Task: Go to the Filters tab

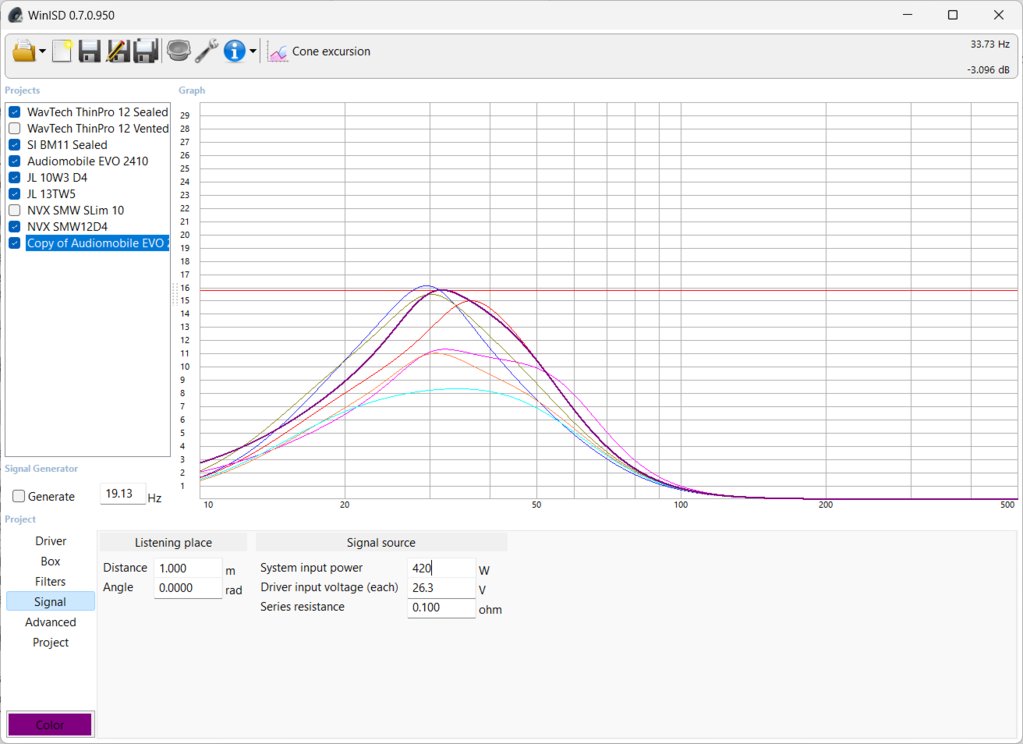Action: pos(51,581)
